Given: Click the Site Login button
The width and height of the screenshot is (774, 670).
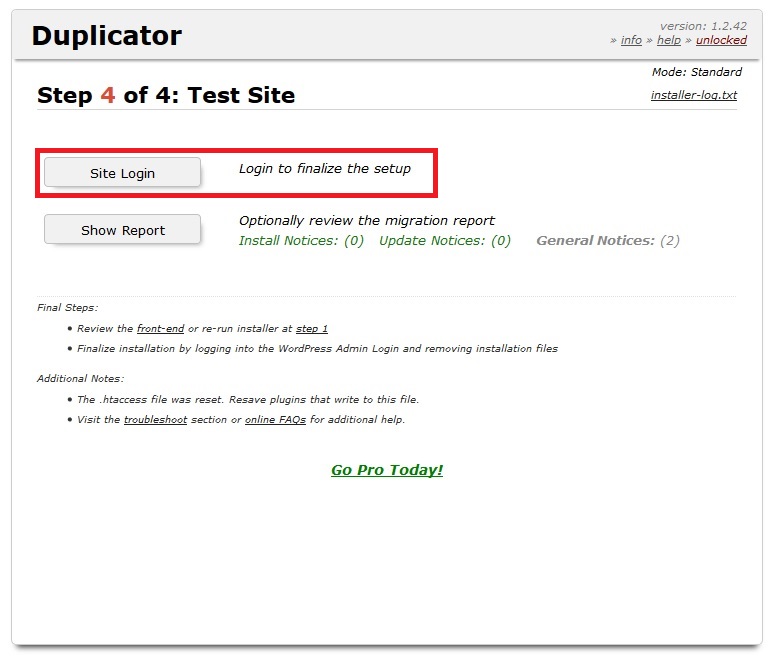Looking at the screenshot, I should pyautogui.click(x=122, y=173).
